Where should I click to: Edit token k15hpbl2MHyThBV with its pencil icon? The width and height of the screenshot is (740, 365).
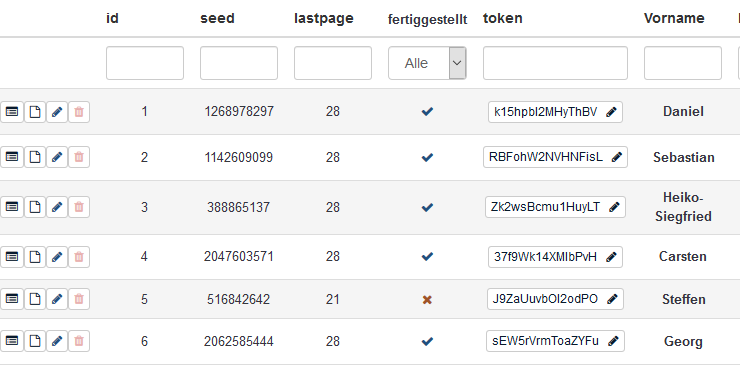click(x=611, y=112)
